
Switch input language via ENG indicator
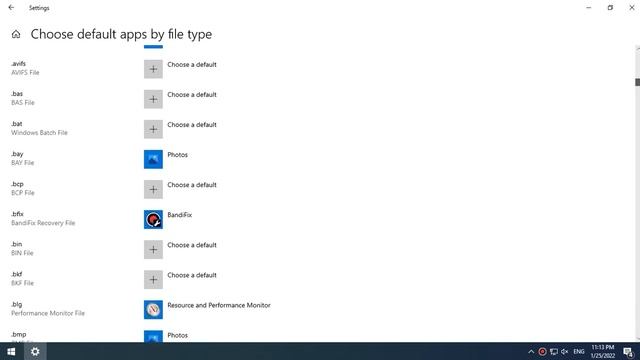point(579,351)
